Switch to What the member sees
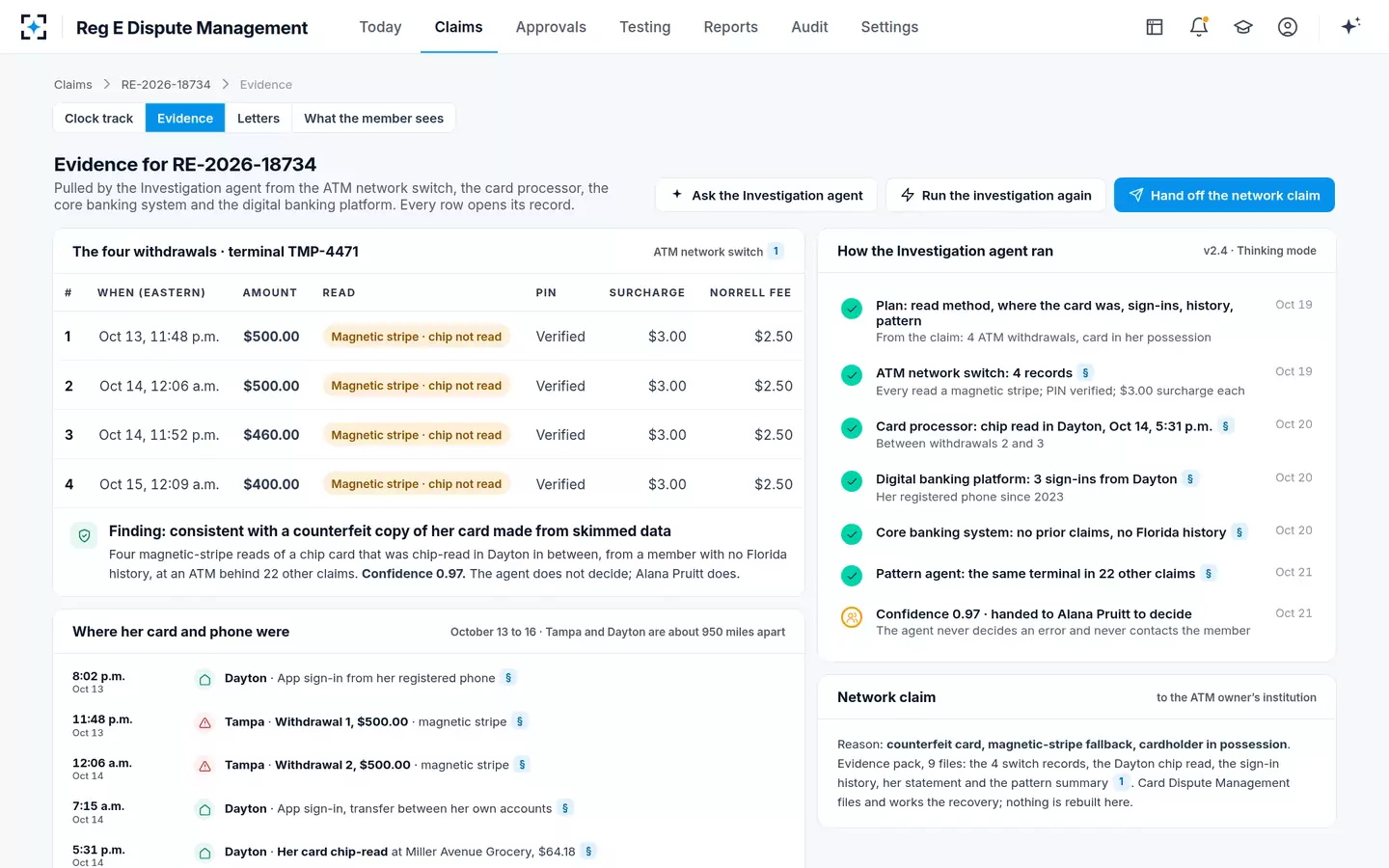 373,119
